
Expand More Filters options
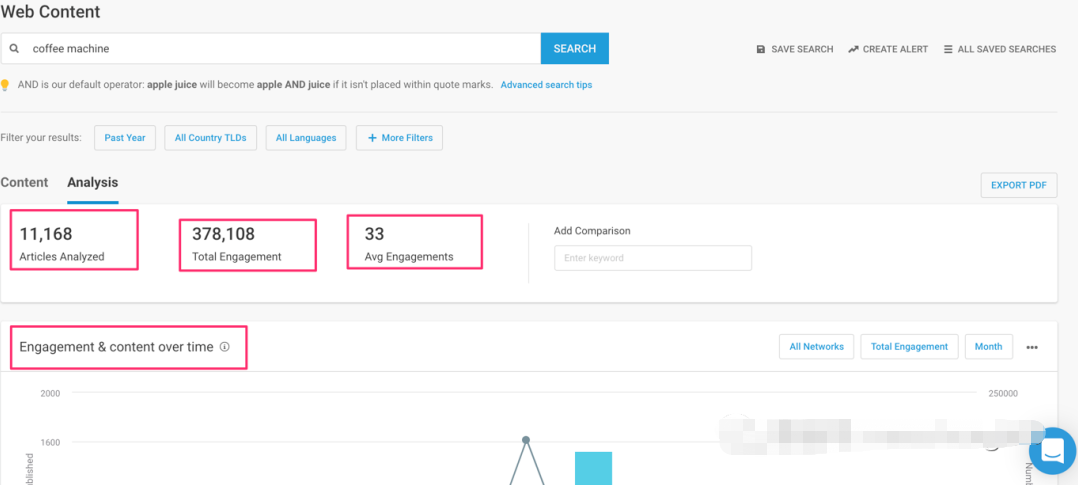(399, 138)
